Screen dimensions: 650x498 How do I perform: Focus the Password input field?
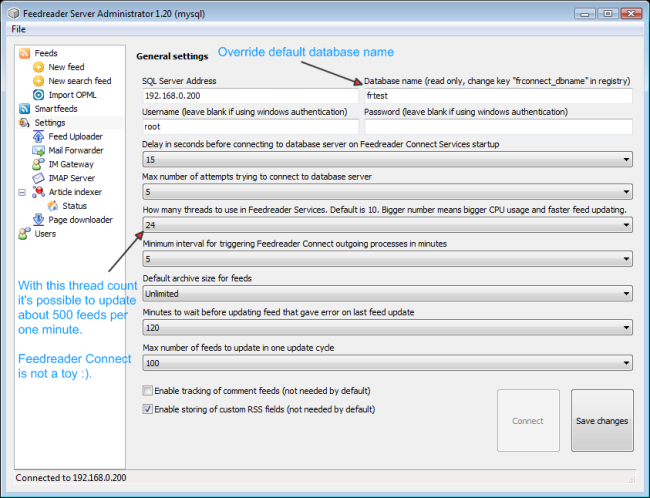498,128
